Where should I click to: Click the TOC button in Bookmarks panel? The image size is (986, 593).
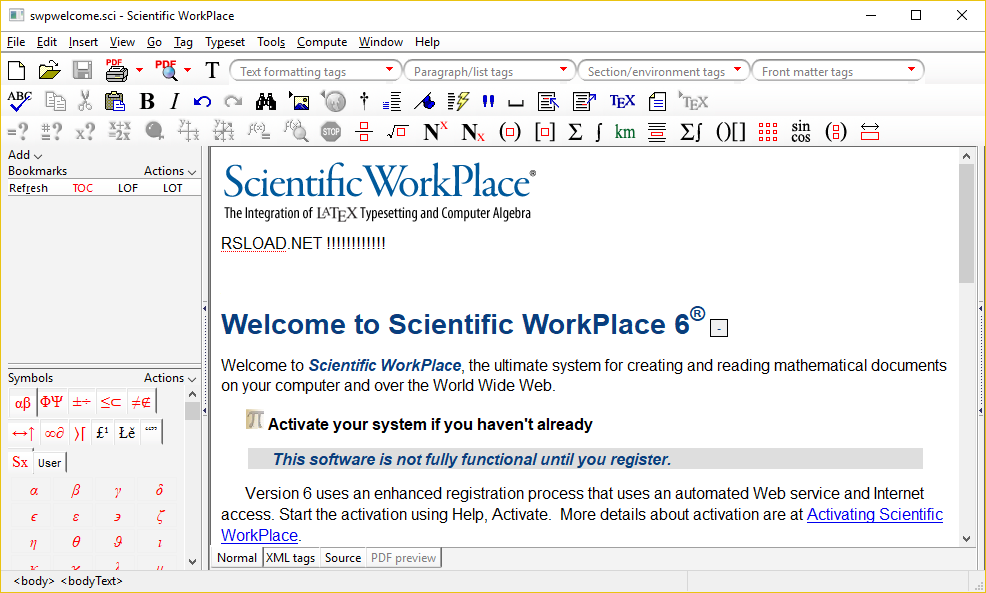click(x=82, y=187)
